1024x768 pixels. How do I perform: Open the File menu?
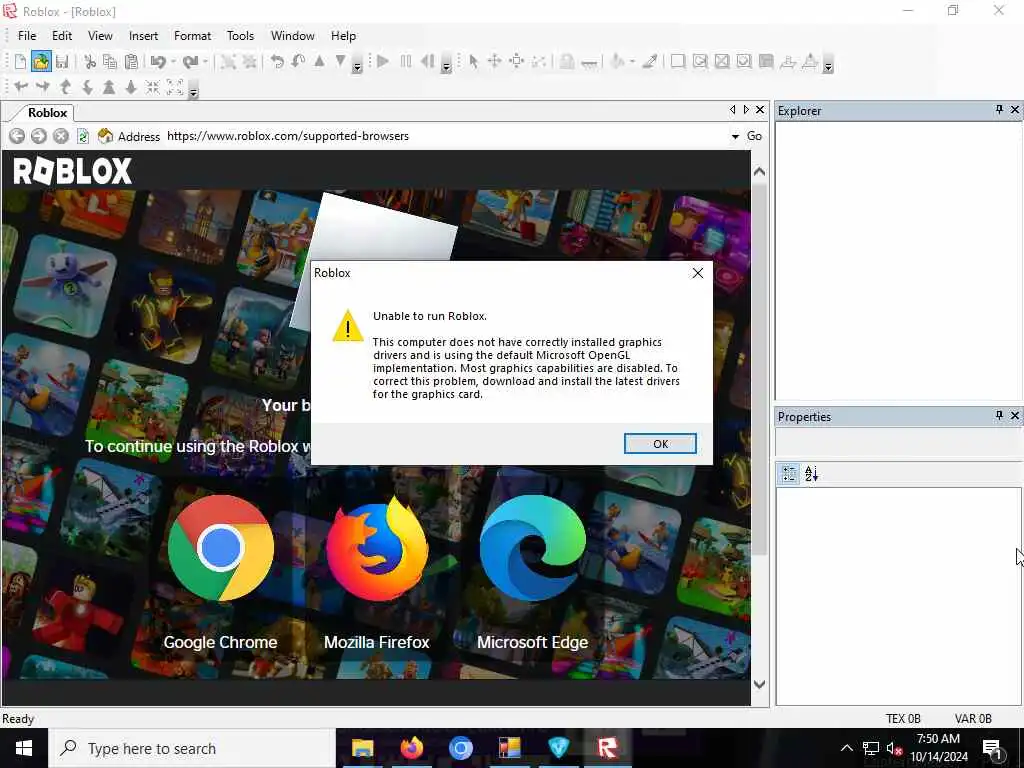click(27, 36)
